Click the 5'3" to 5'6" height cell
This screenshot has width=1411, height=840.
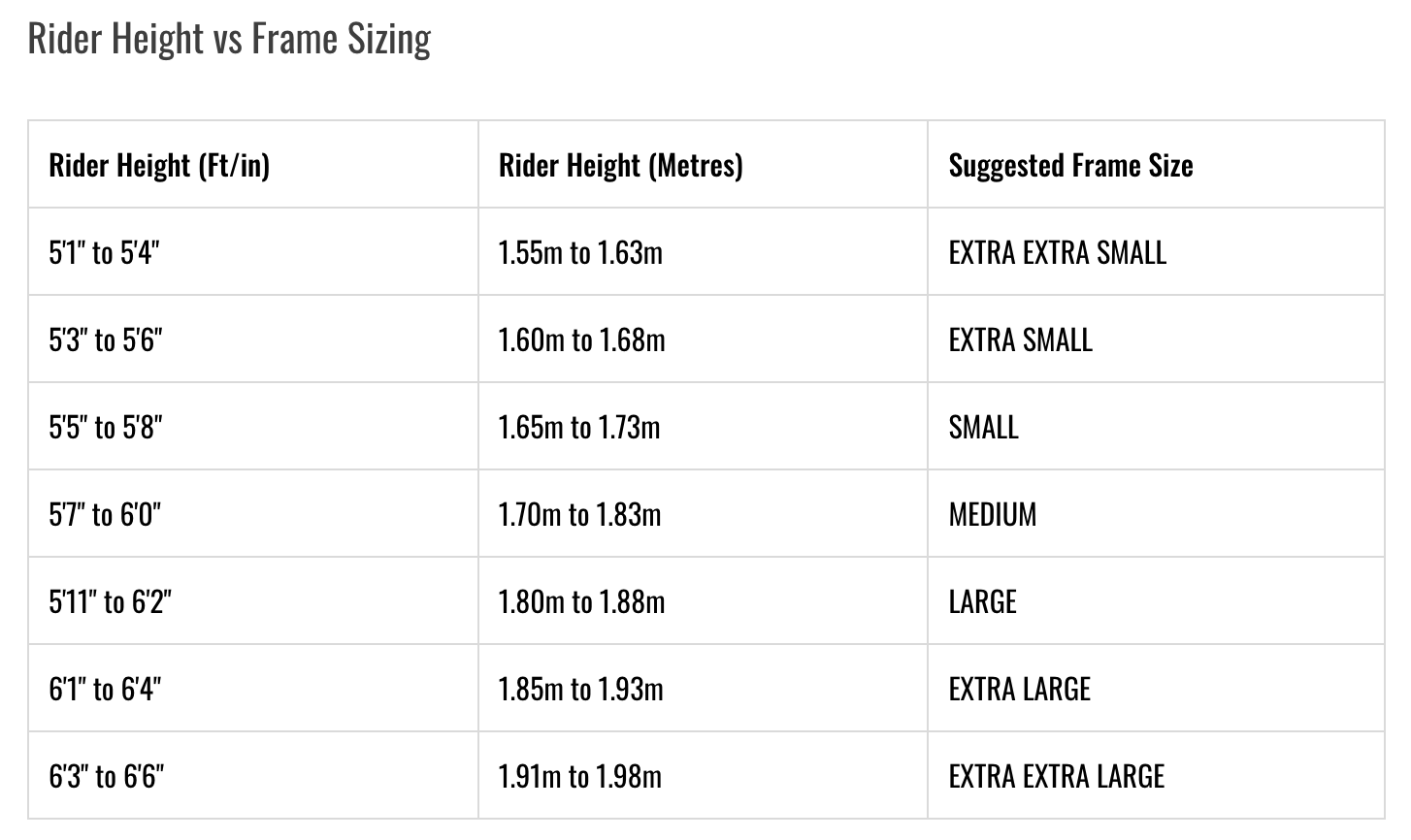tap(106, 339)
